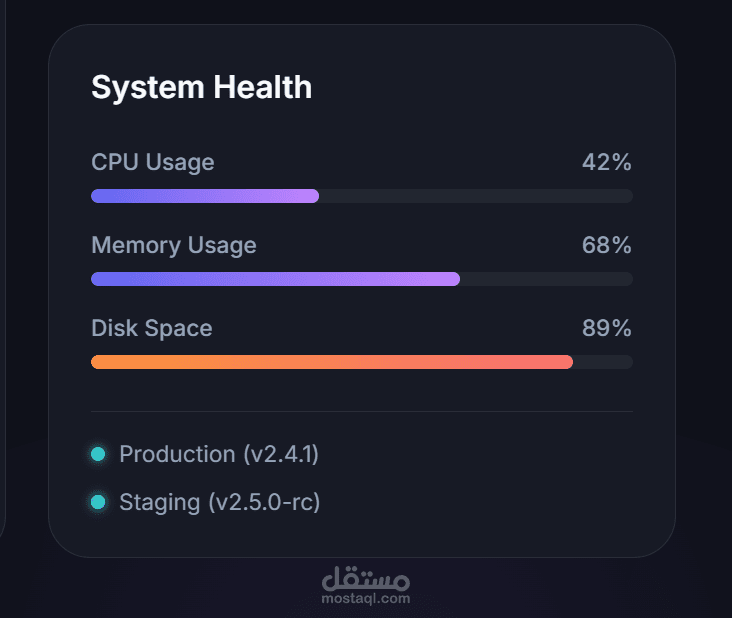732x618 pixels.
Task: Click the System Health heading
Action: point(201,87)
